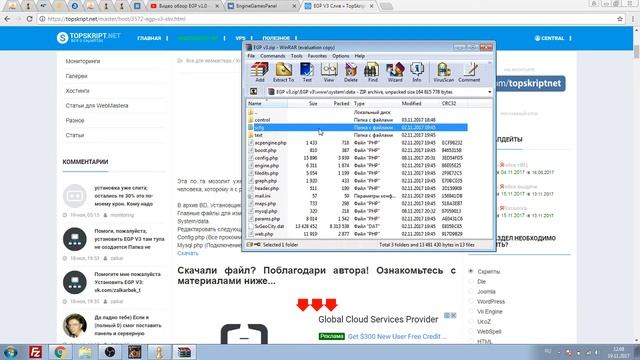Click the Info toolbar icon
640x360 pixels.
pyautogui.click(x=417, y=72)
